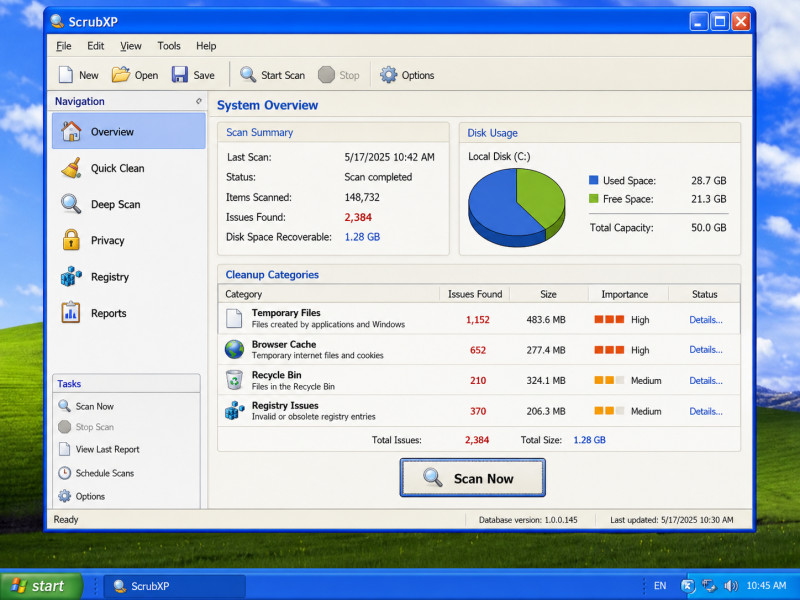The height and width of the screenshot is (600, 800).
Task: Click the Stop toolbar button
Action: click(x=338, y=75)
